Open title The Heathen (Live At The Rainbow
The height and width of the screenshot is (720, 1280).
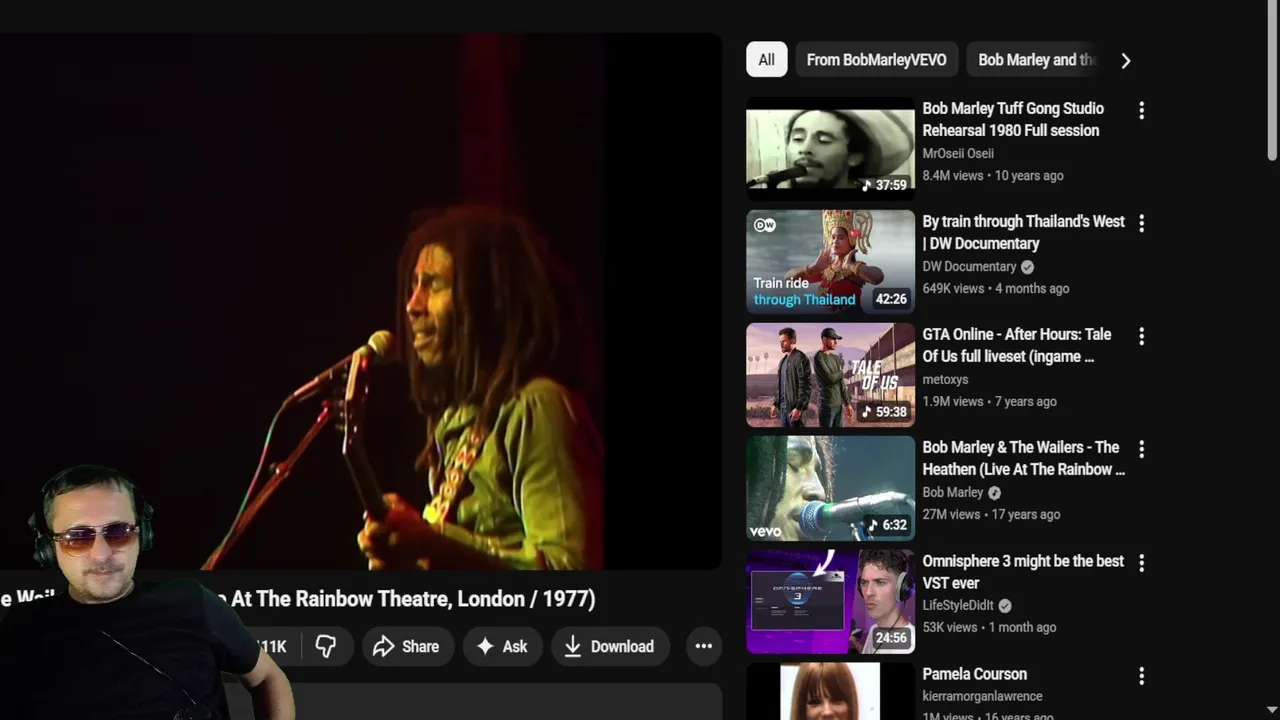1023,458
